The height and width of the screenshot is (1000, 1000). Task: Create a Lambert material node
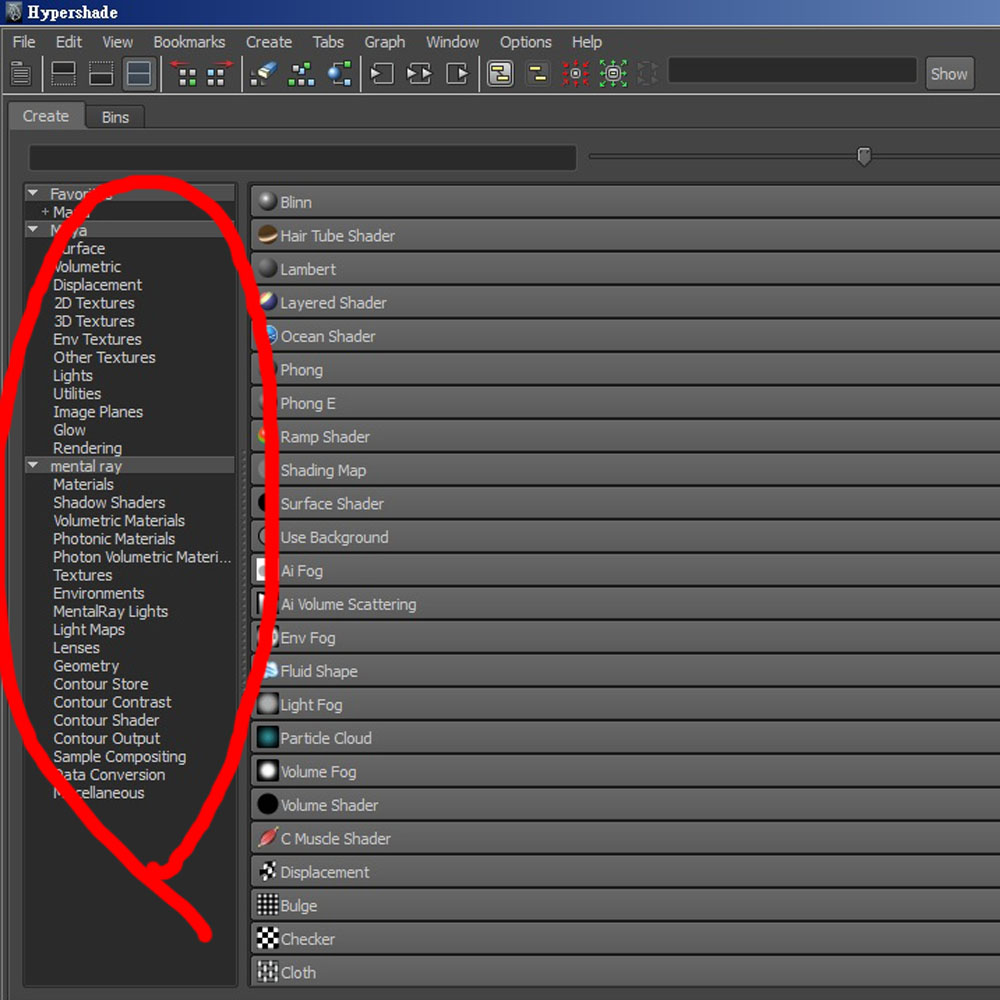(x=625, y=269)
